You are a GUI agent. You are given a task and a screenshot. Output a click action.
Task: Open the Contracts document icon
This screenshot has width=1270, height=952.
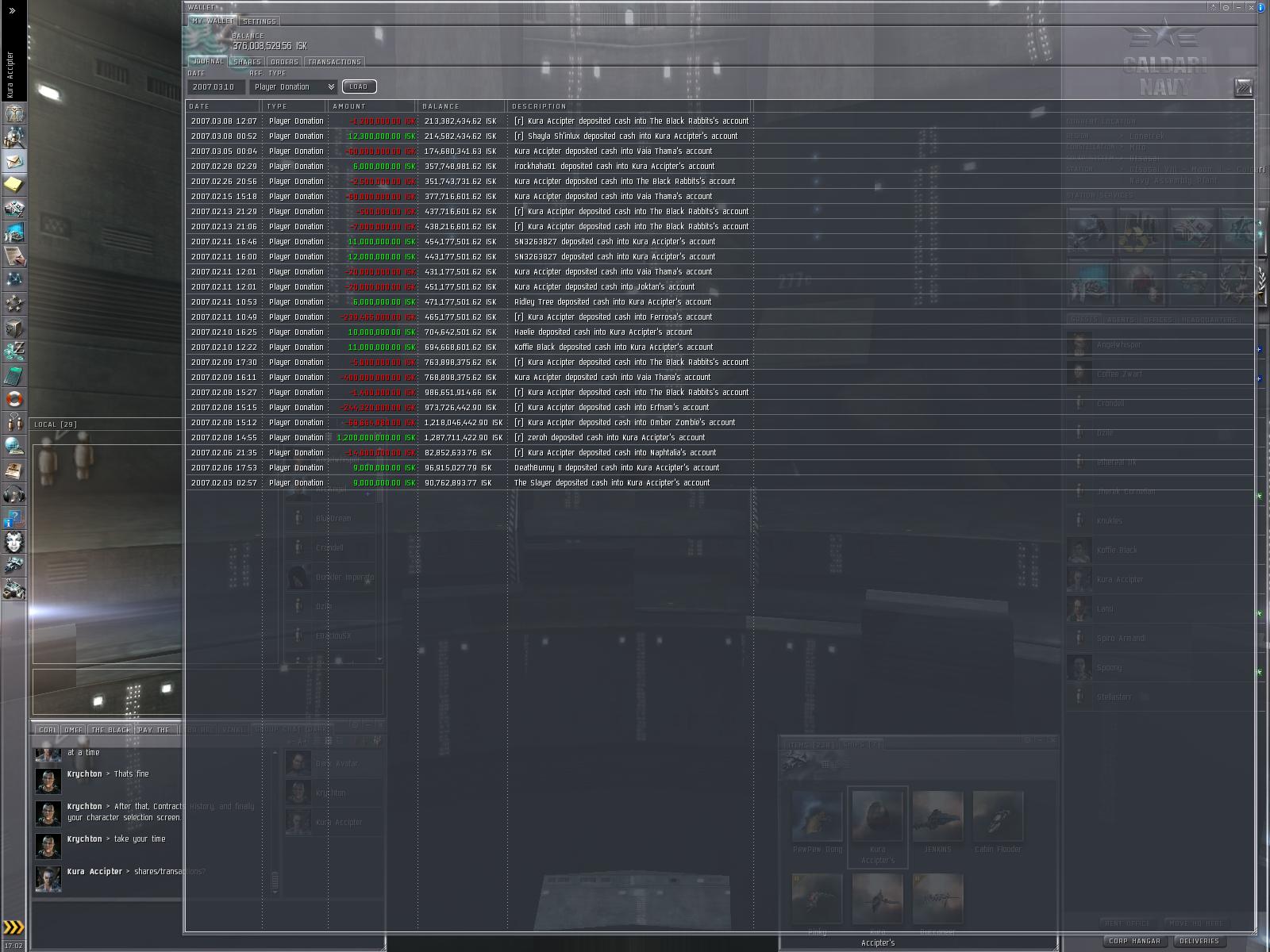point(14,256)
